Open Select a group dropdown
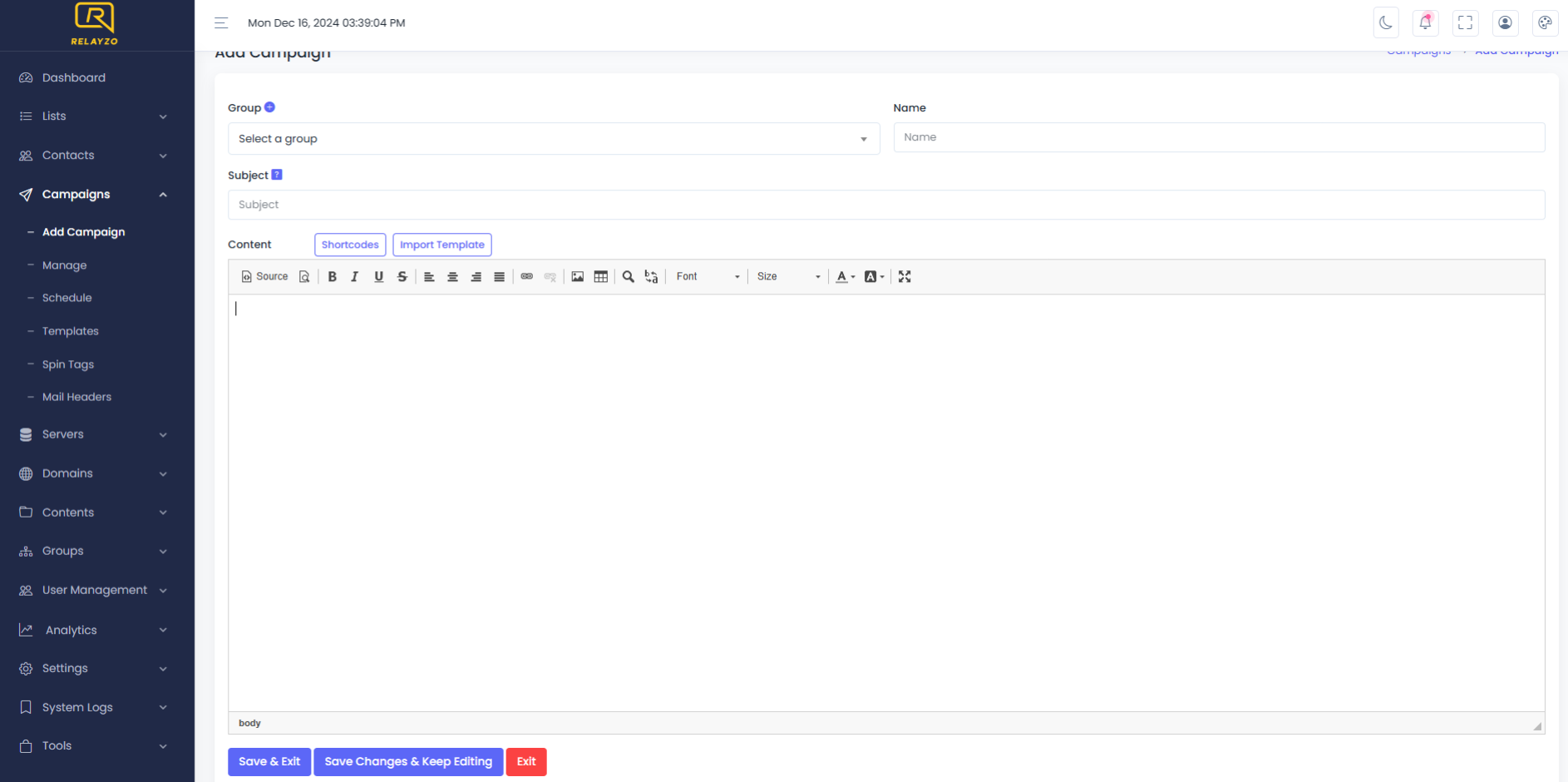 point(554,139)
